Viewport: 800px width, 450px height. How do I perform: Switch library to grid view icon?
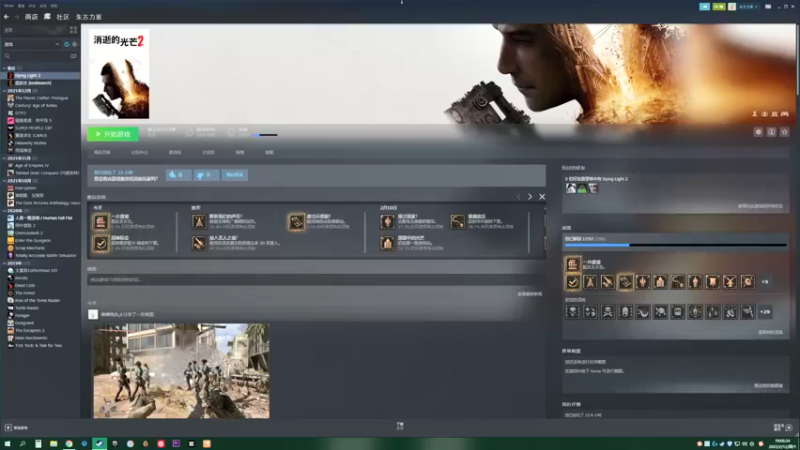pos(73,30)
